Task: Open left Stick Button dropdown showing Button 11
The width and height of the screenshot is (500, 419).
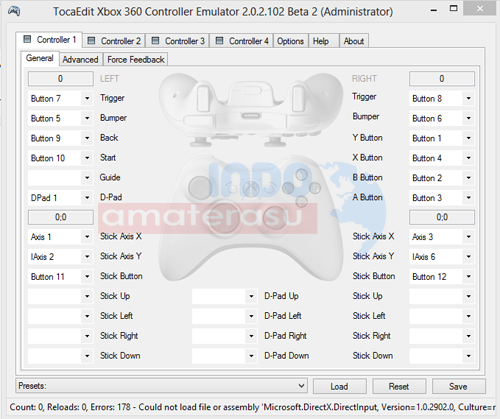Action: pyautogui.click(x=60, y=276)
